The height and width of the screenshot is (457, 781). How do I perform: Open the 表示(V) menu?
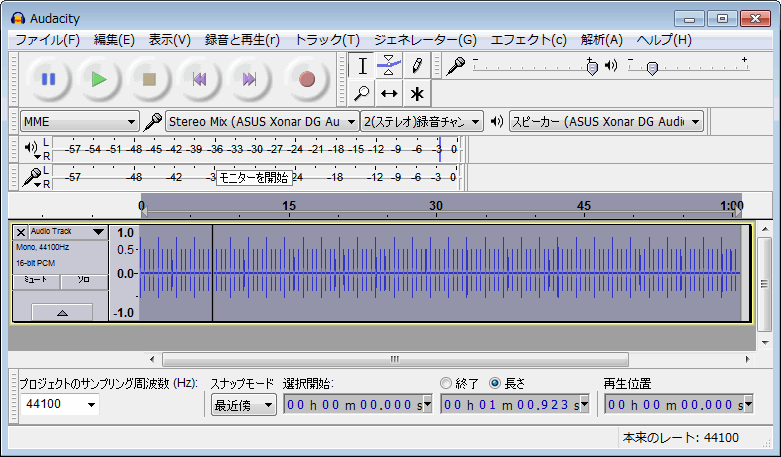click(x=169, y=40)
